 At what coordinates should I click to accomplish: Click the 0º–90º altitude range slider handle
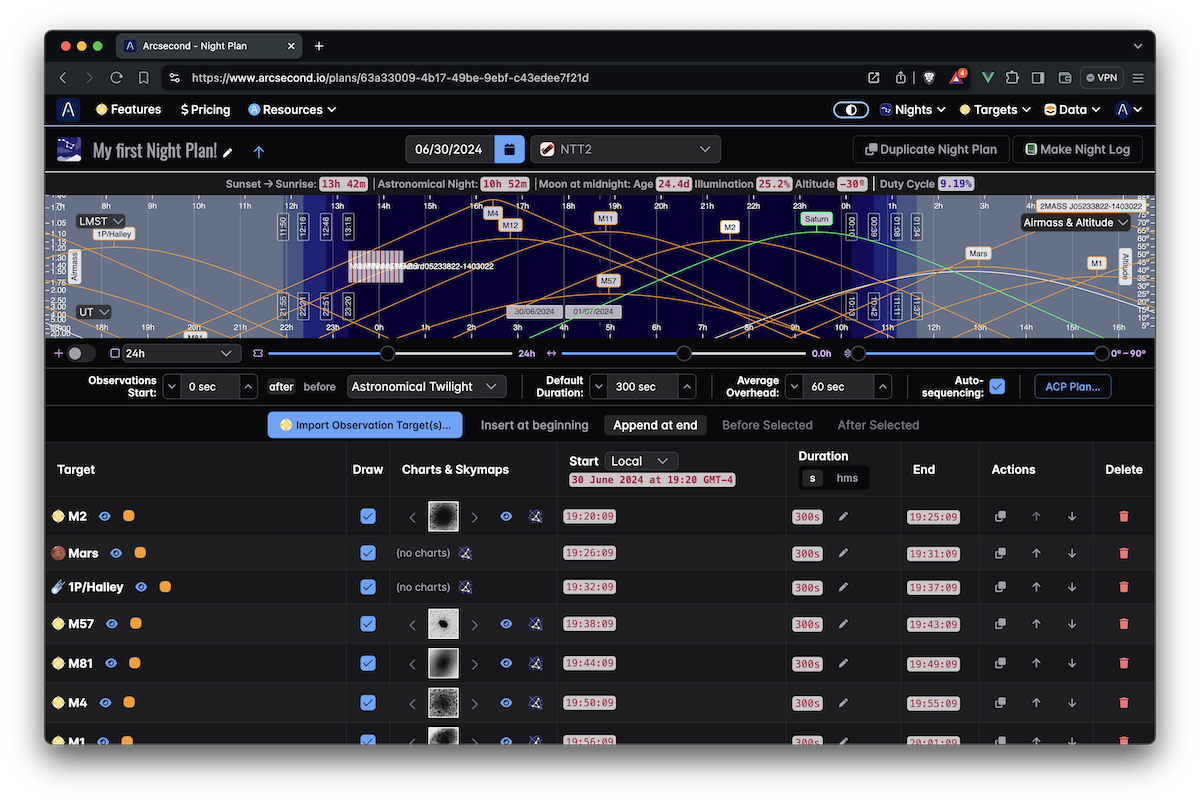[x=1102, y=353]
